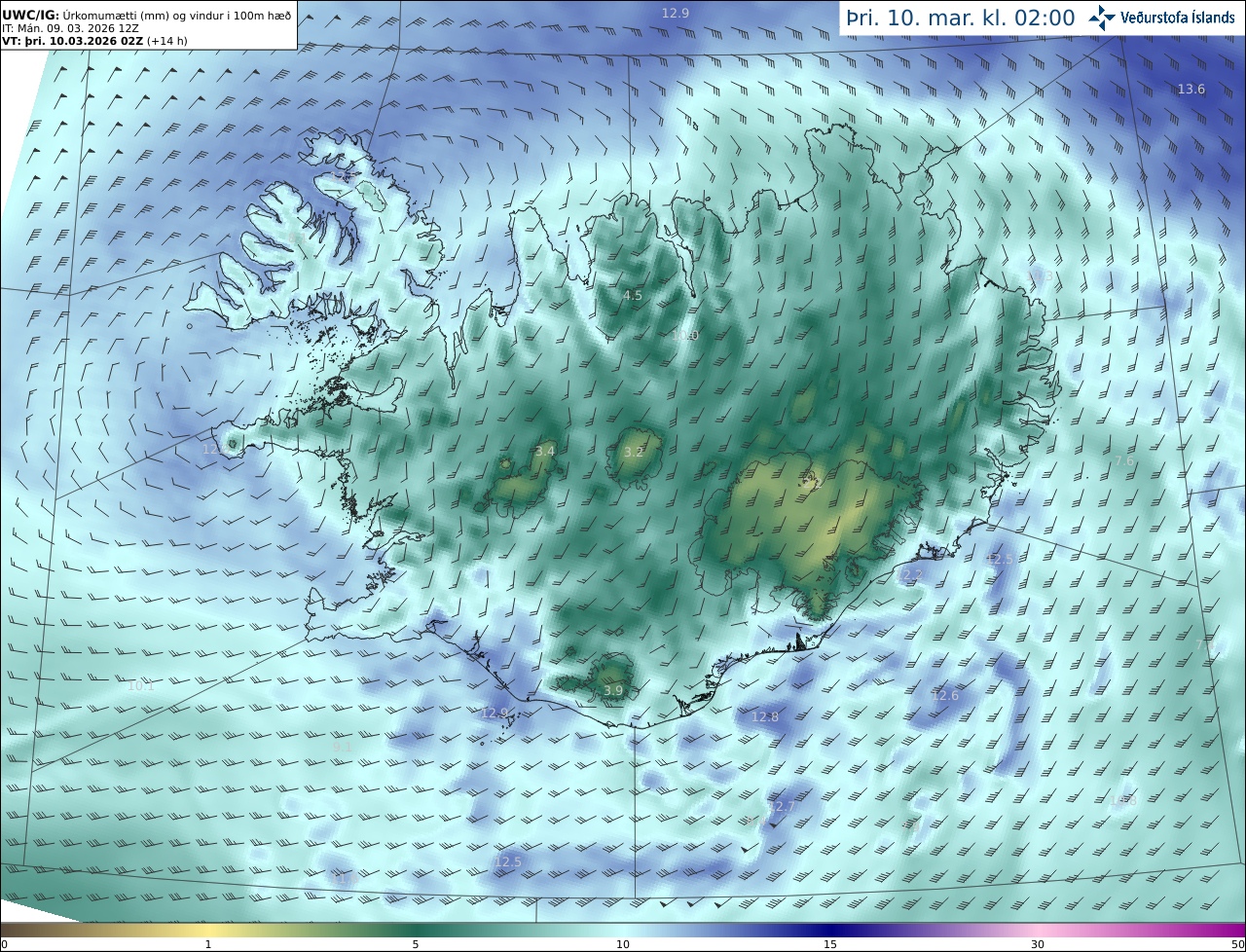This screenshot has height=952, width=1246.
Task: Click the 12.7 value label
Action: pyautogui.click(x=783, y=806)
